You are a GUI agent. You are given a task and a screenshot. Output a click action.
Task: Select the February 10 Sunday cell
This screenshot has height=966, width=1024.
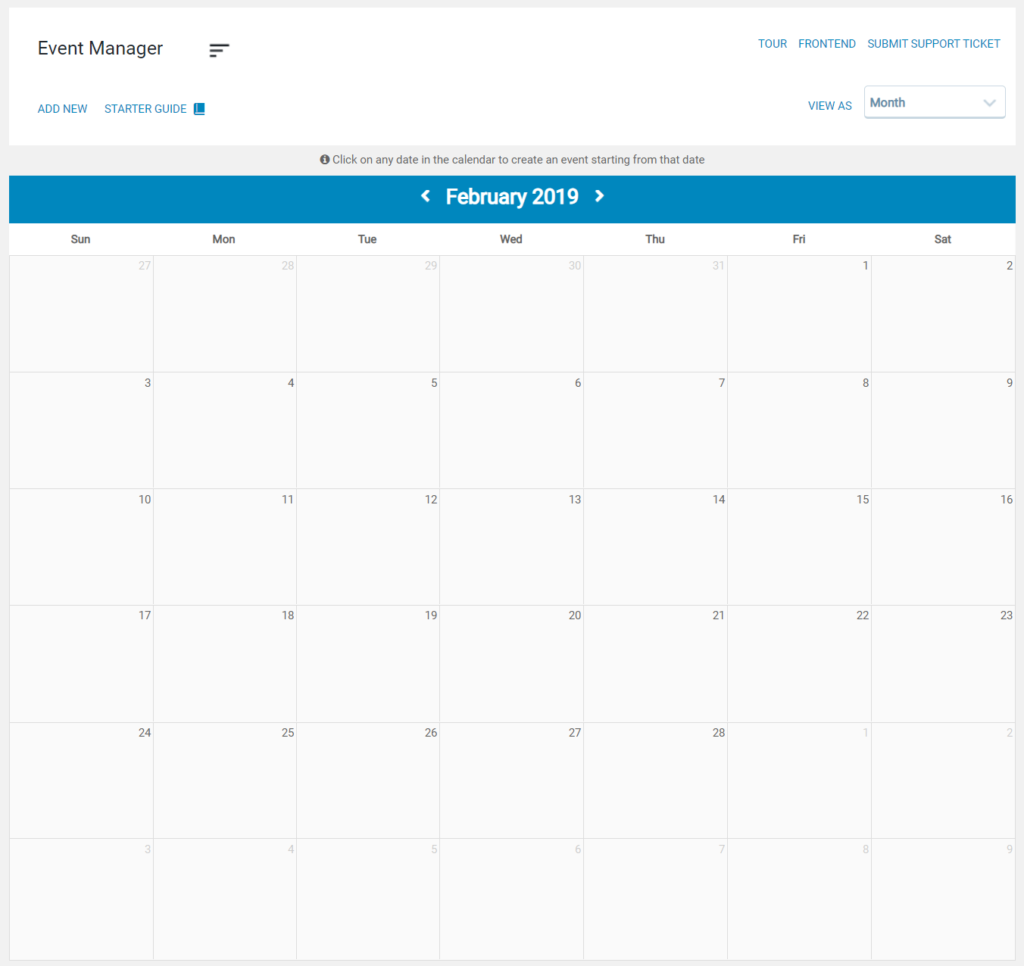point(81,547)
